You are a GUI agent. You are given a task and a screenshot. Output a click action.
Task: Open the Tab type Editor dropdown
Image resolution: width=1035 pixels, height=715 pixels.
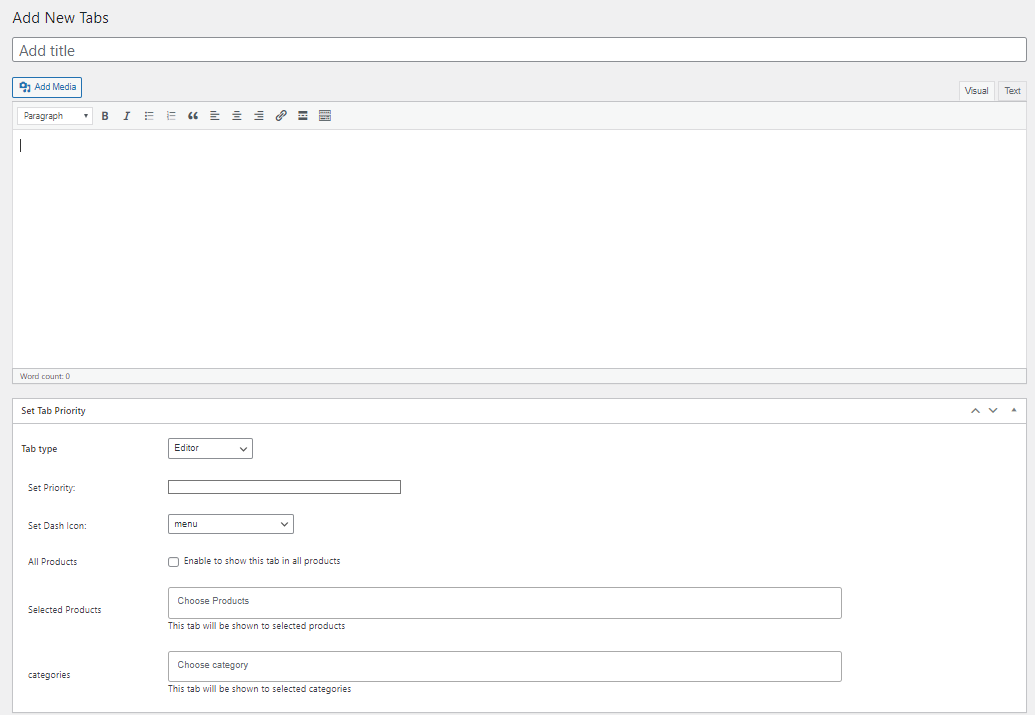pyautogui.click(x=210, y=448)
